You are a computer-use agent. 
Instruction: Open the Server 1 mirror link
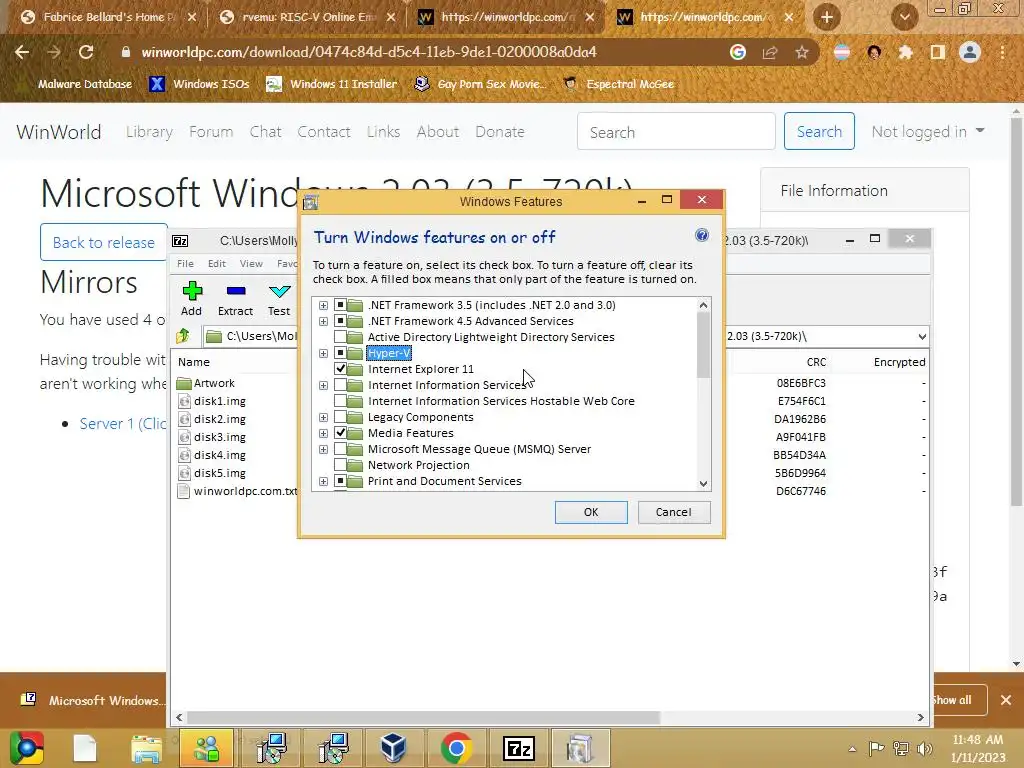click(x=122, y=424)
